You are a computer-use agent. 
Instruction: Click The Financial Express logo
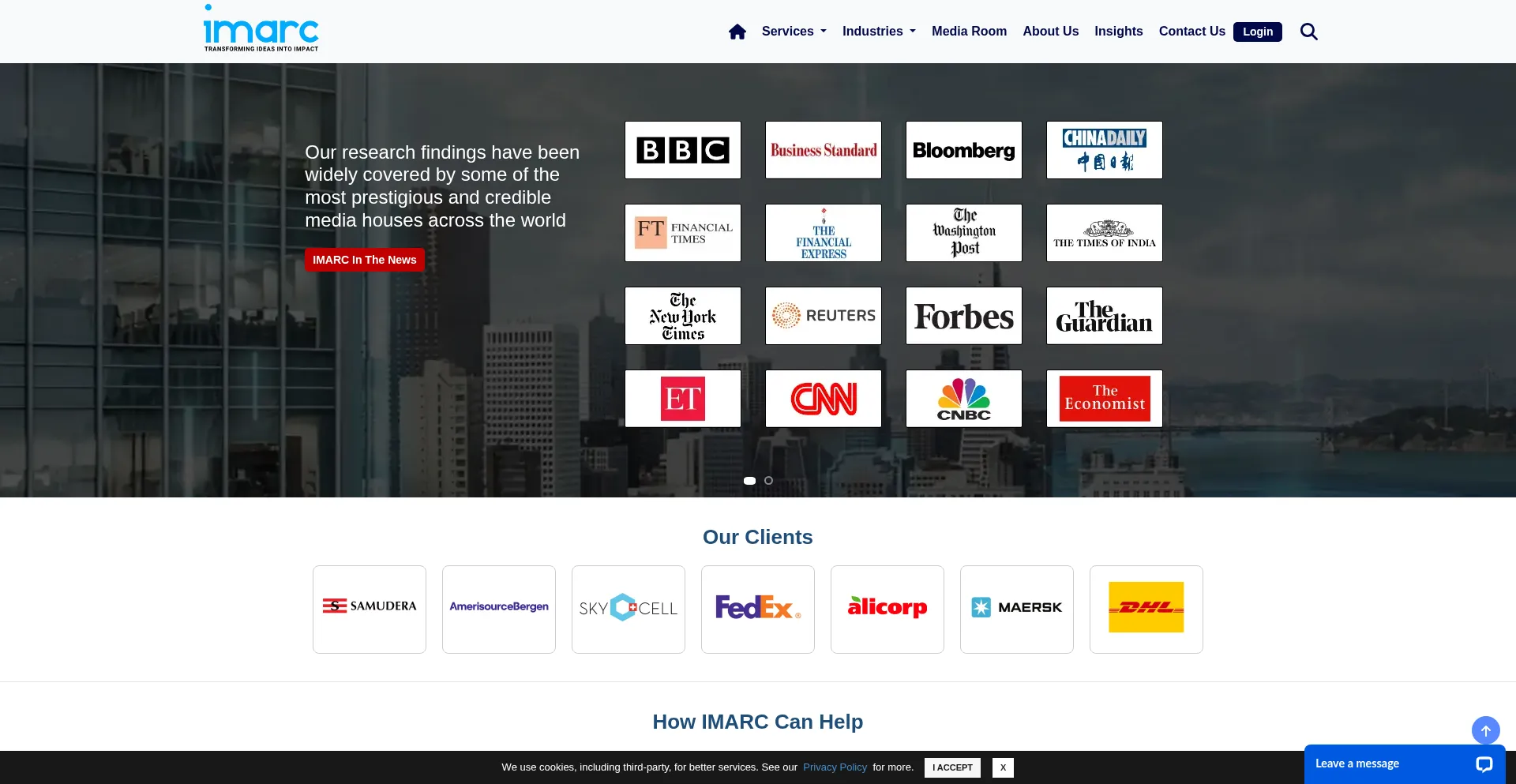tap(824, 233)
